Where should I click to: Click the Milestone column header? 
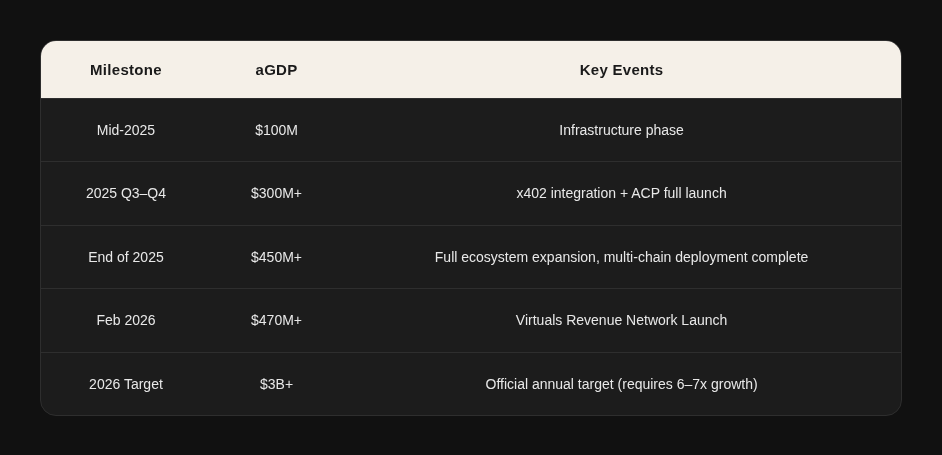click(126, 70)
